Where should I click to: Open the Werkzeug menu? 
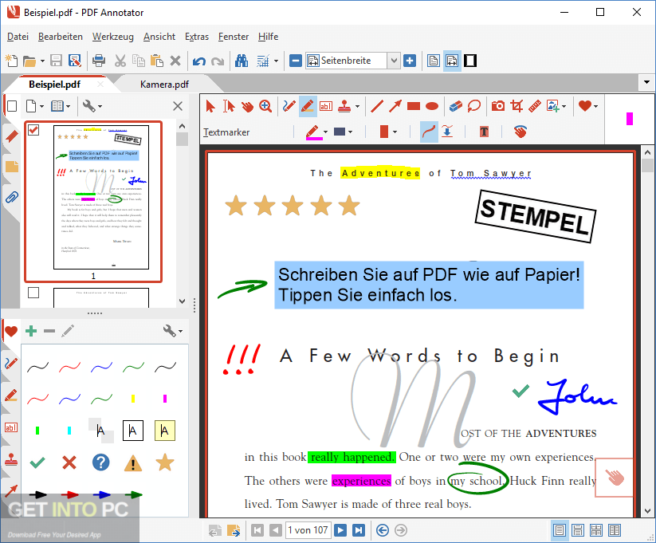(113, 37)
